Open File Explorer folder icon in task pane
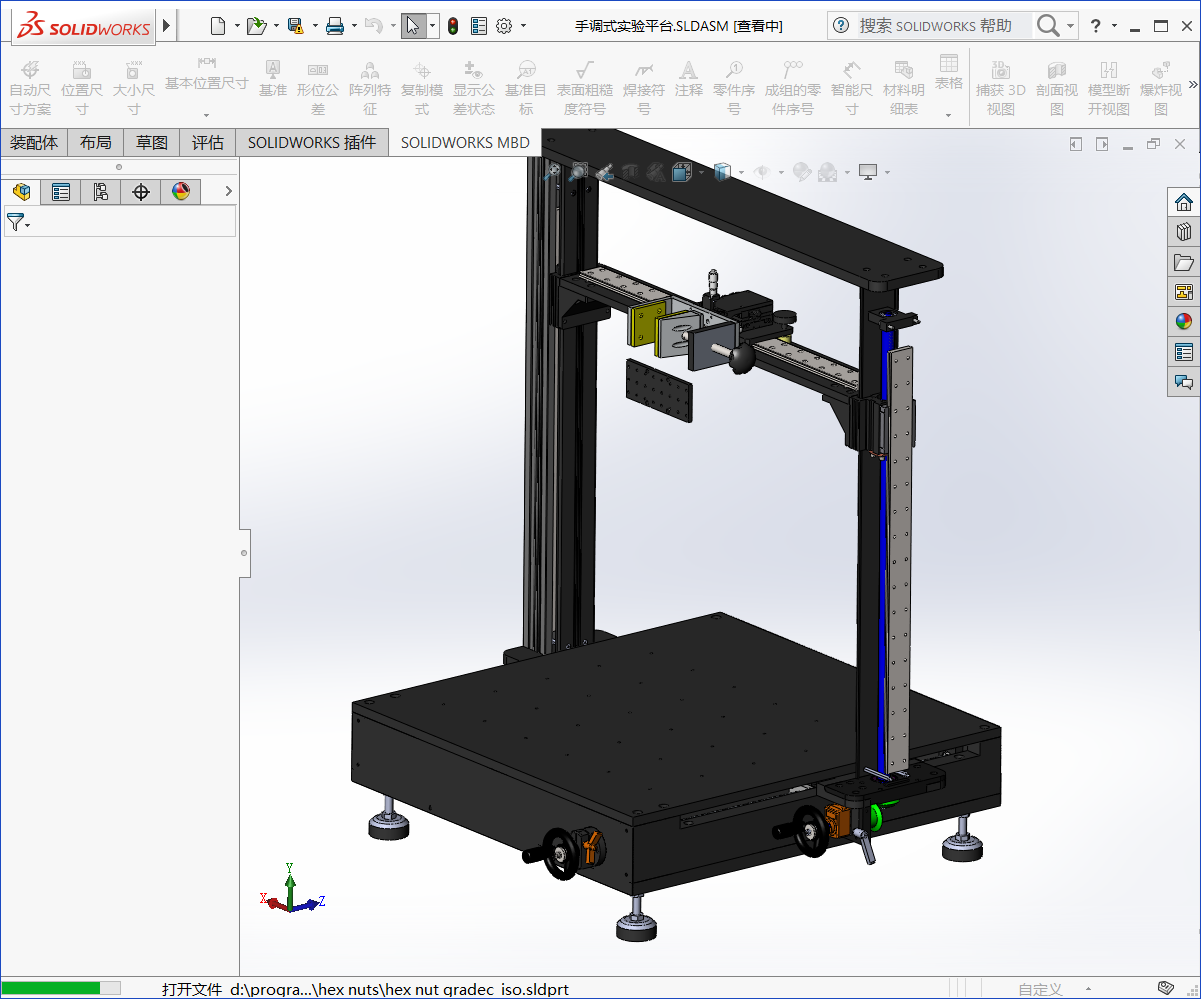This screenshot has width=1201, height=999. 1184,262
